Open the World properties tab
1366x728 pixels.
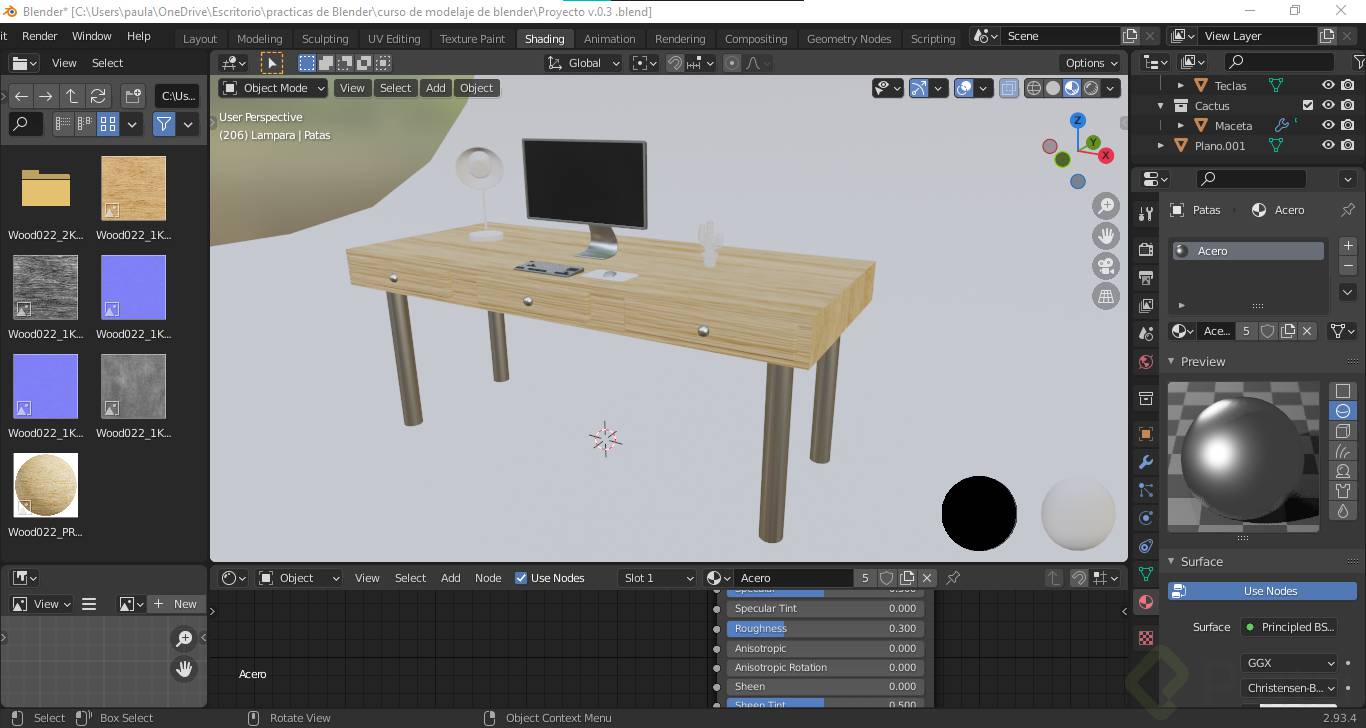[x=1146, y=362]
